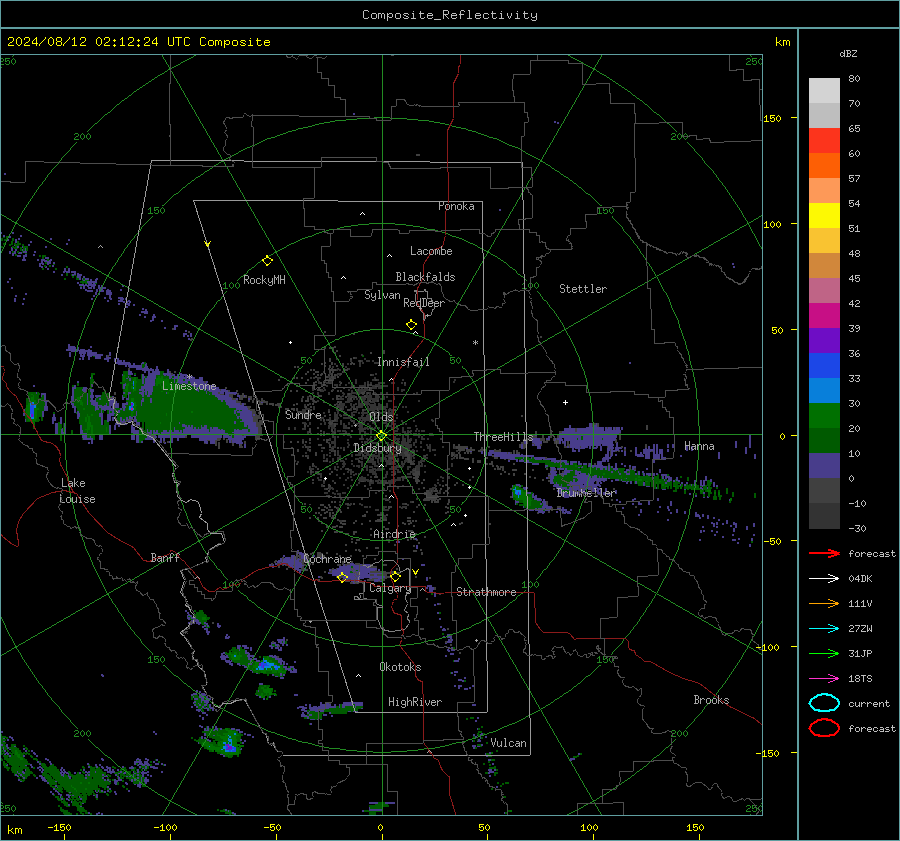Click the Limestone label
The image size is (900, 841).
189,386
